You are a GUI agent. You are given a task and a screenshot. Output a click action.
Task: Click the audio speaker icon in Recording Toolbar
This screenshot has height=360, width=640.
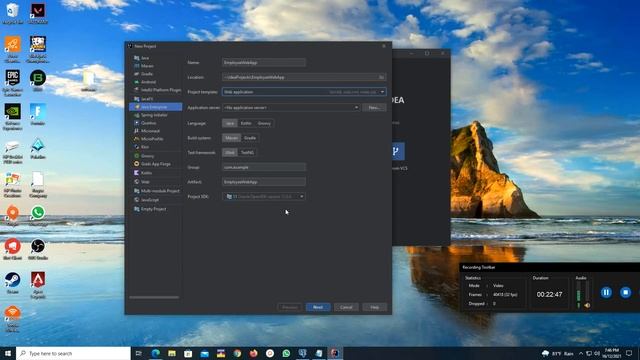(587, 305)
